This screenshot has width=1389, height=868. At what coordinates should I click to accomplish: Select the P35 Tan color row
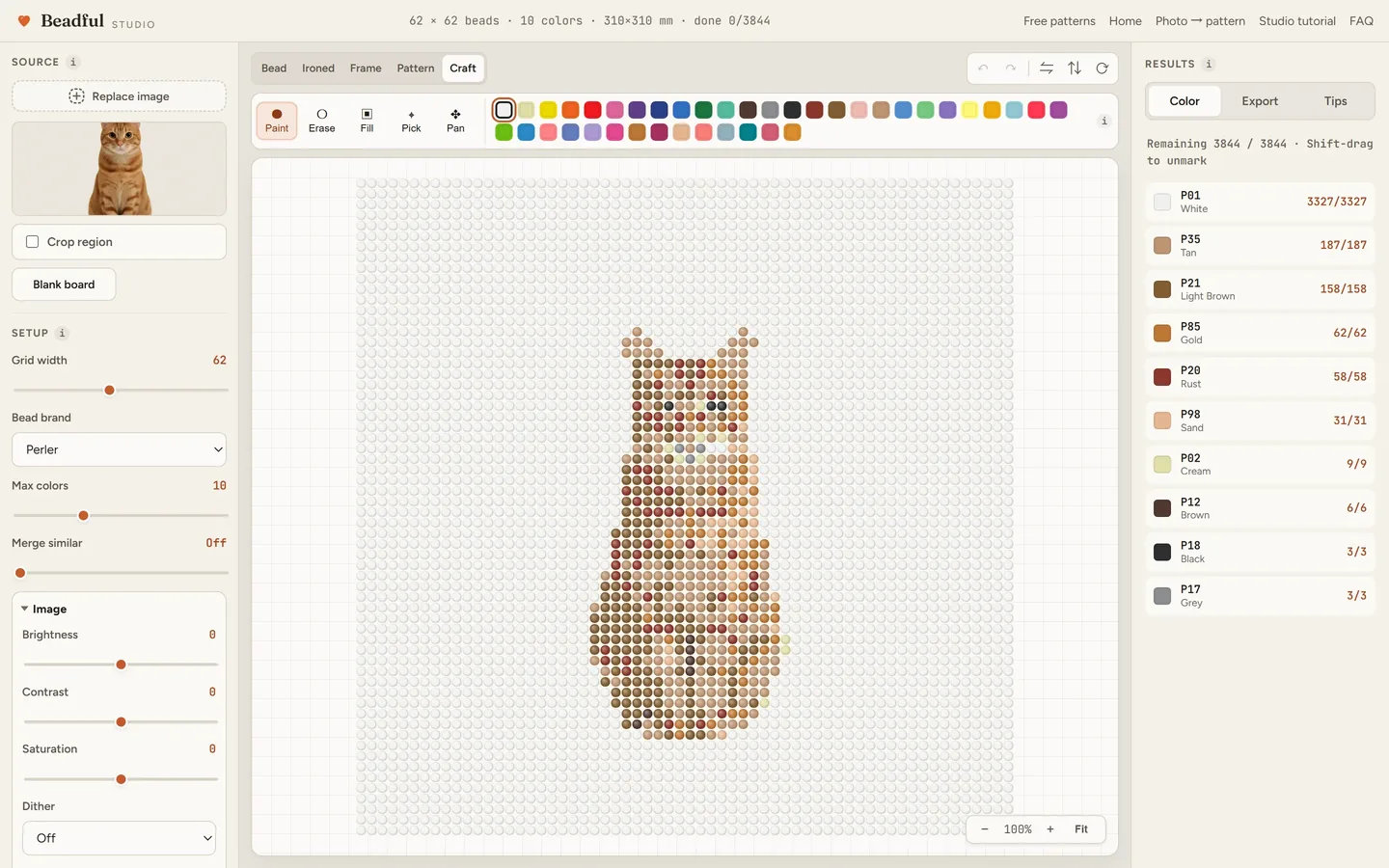click(x=1260, y=245)
